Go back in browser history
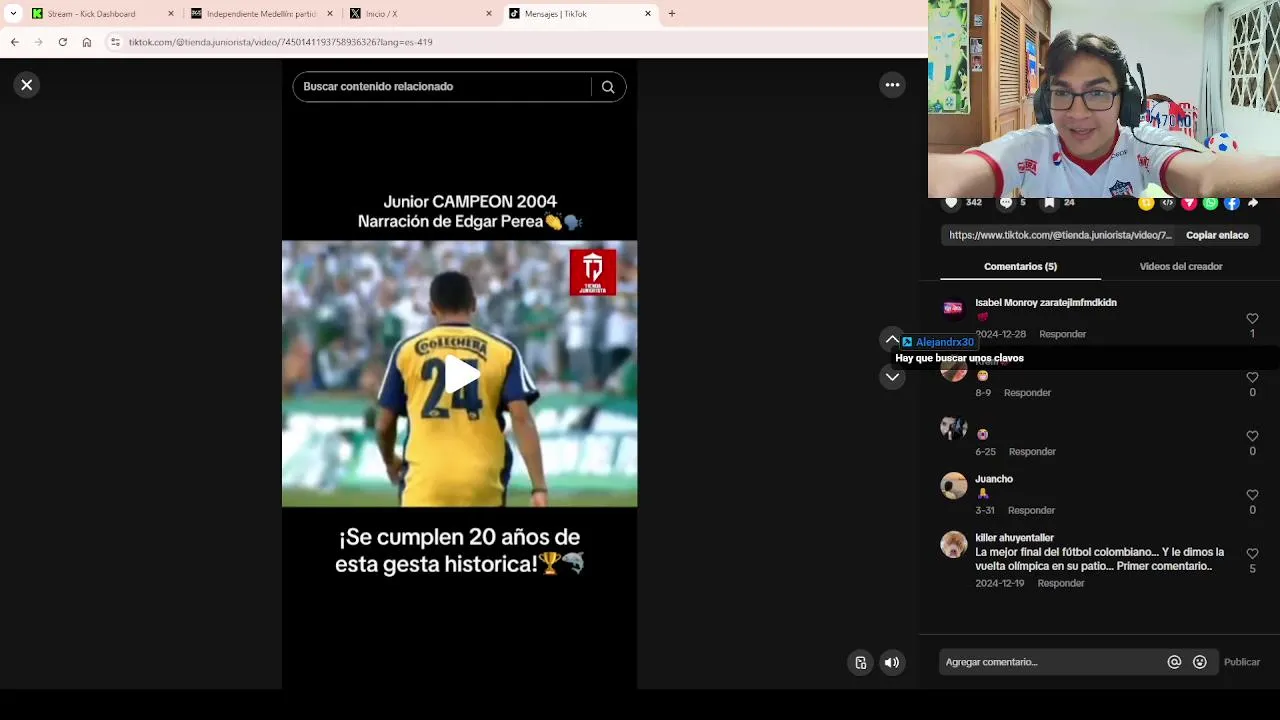 tap(14, 42)
